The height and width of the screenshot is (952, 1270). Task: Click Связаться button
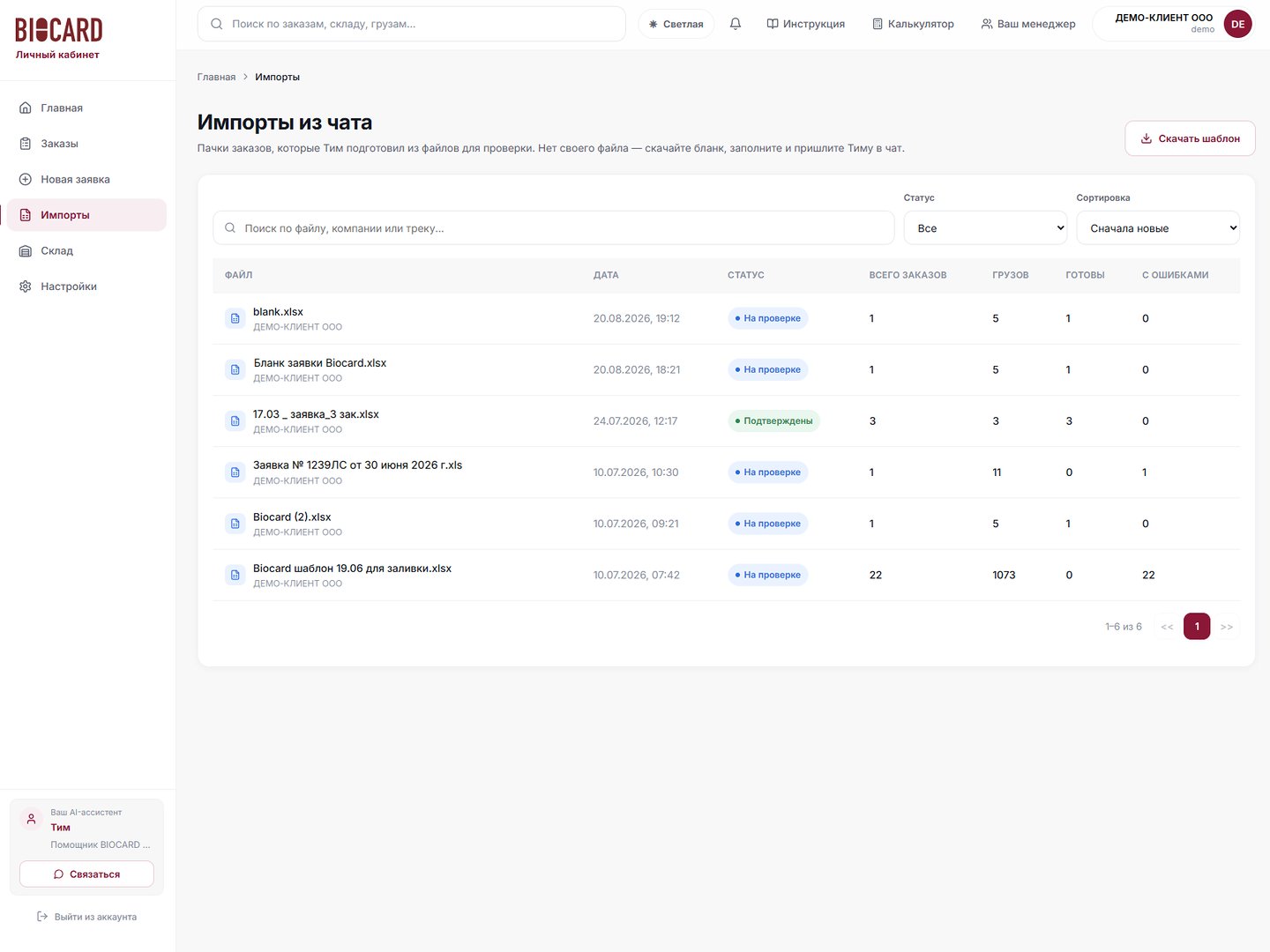86,874
